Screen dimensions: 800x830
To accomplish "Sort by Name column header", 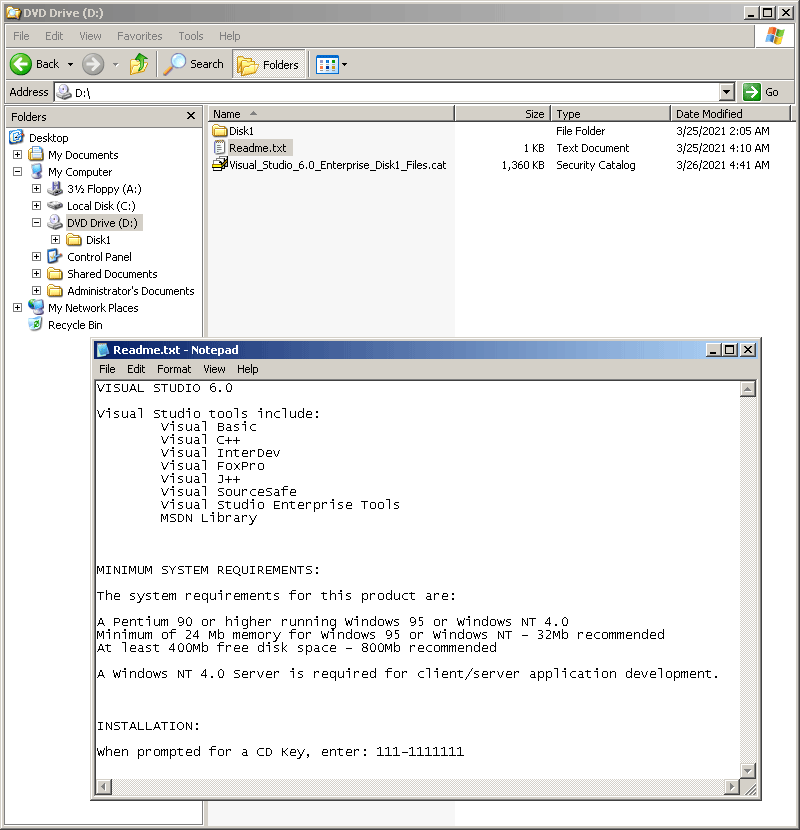I will pyautogui.click(x=331, y=114).
